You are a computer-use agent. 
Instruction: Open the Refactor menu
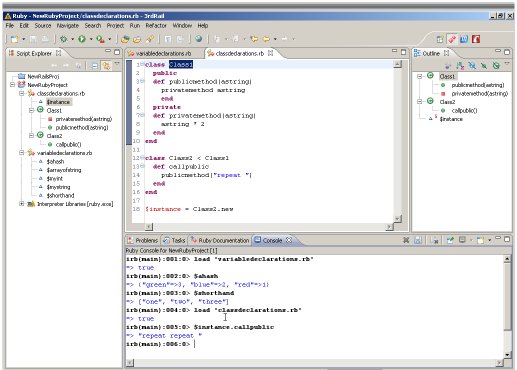(156, 25)
